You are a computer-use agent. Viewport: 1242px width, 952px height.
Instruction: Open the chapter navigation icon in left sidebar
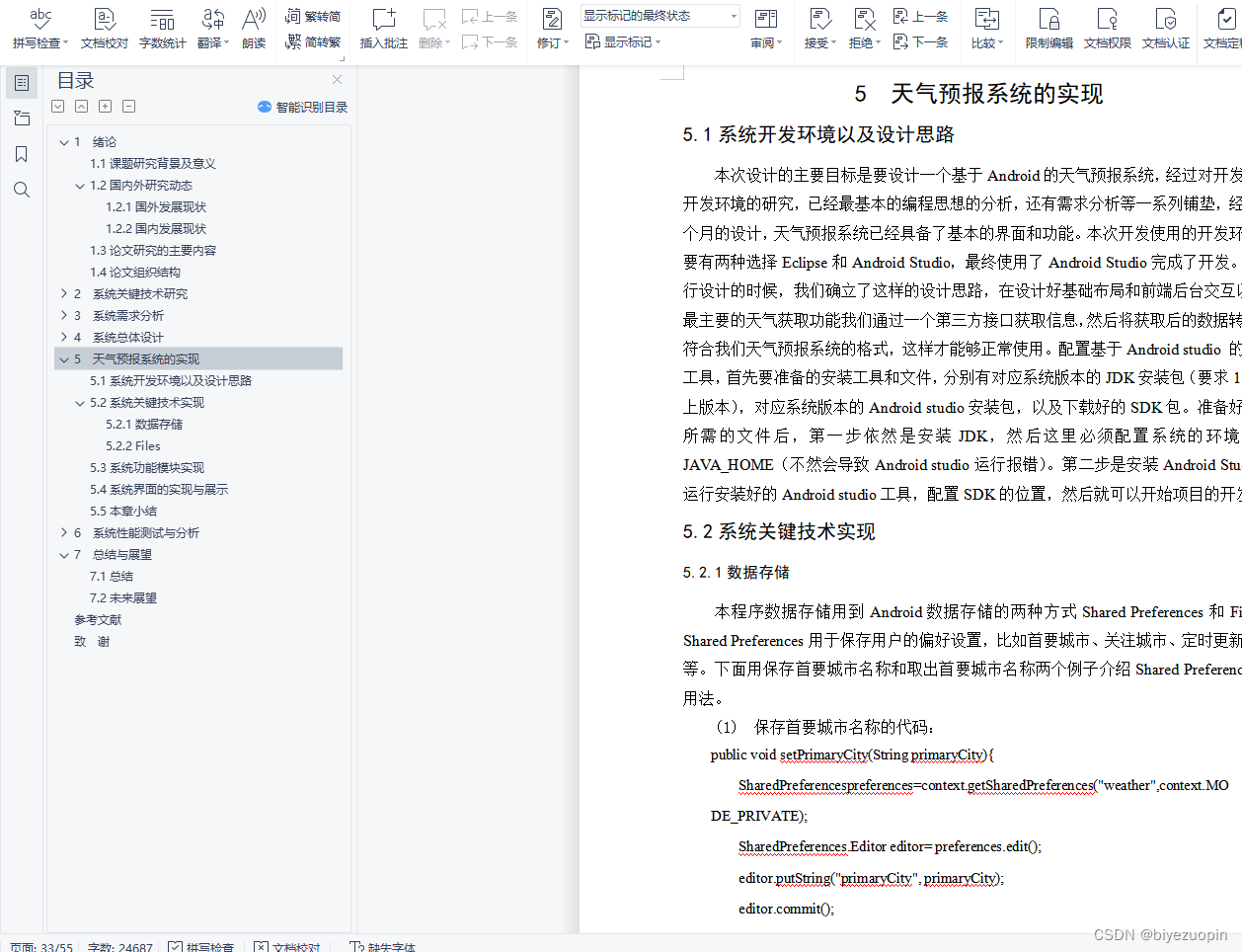tap(22, 119)
